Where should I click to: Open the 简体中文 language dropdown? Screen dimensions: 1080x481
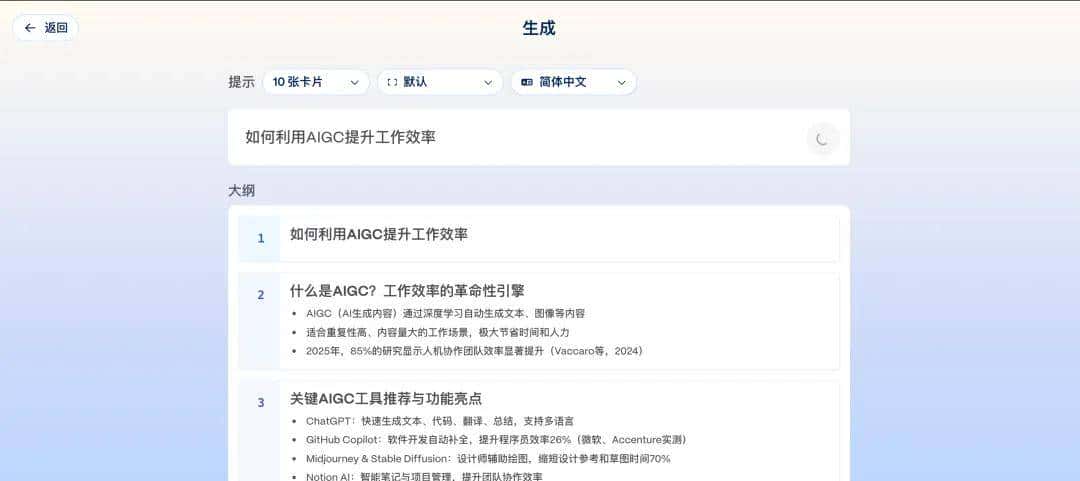point(574,82)
